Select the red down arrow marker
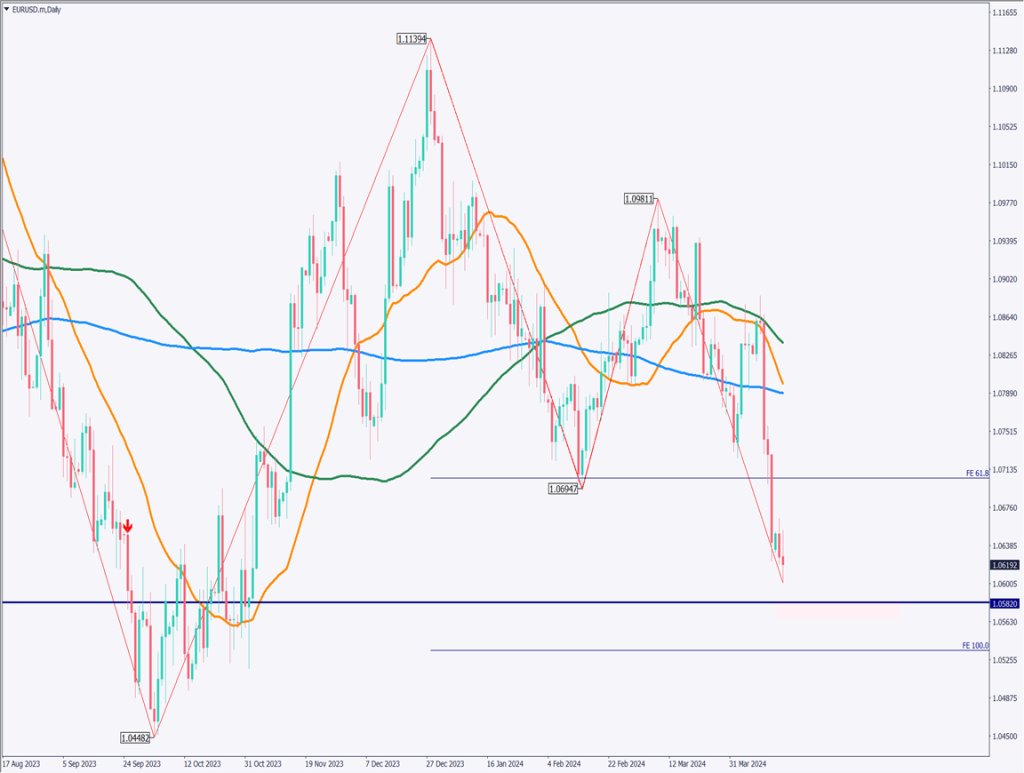Viewport: 1024px width, 773px height. coord(127,525)
